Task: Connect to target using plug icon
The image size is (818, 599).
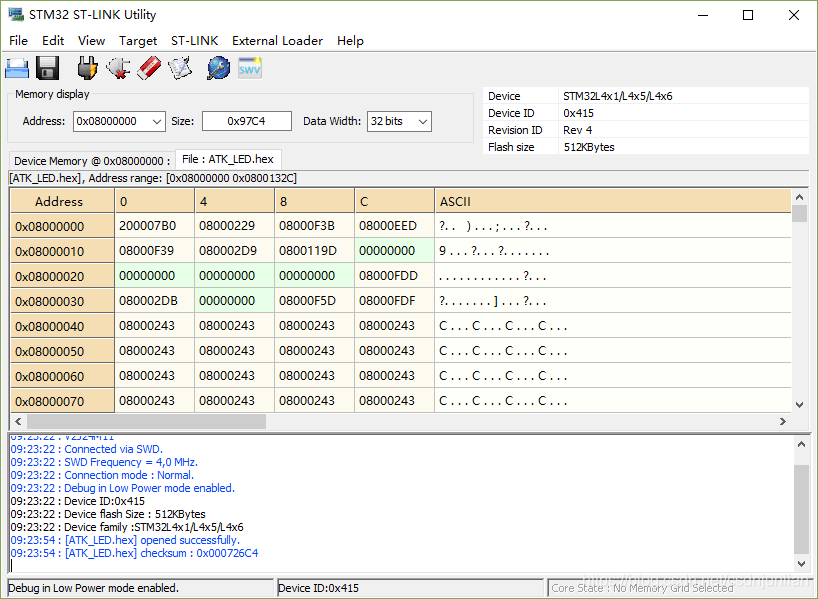Action: (87, 68)
